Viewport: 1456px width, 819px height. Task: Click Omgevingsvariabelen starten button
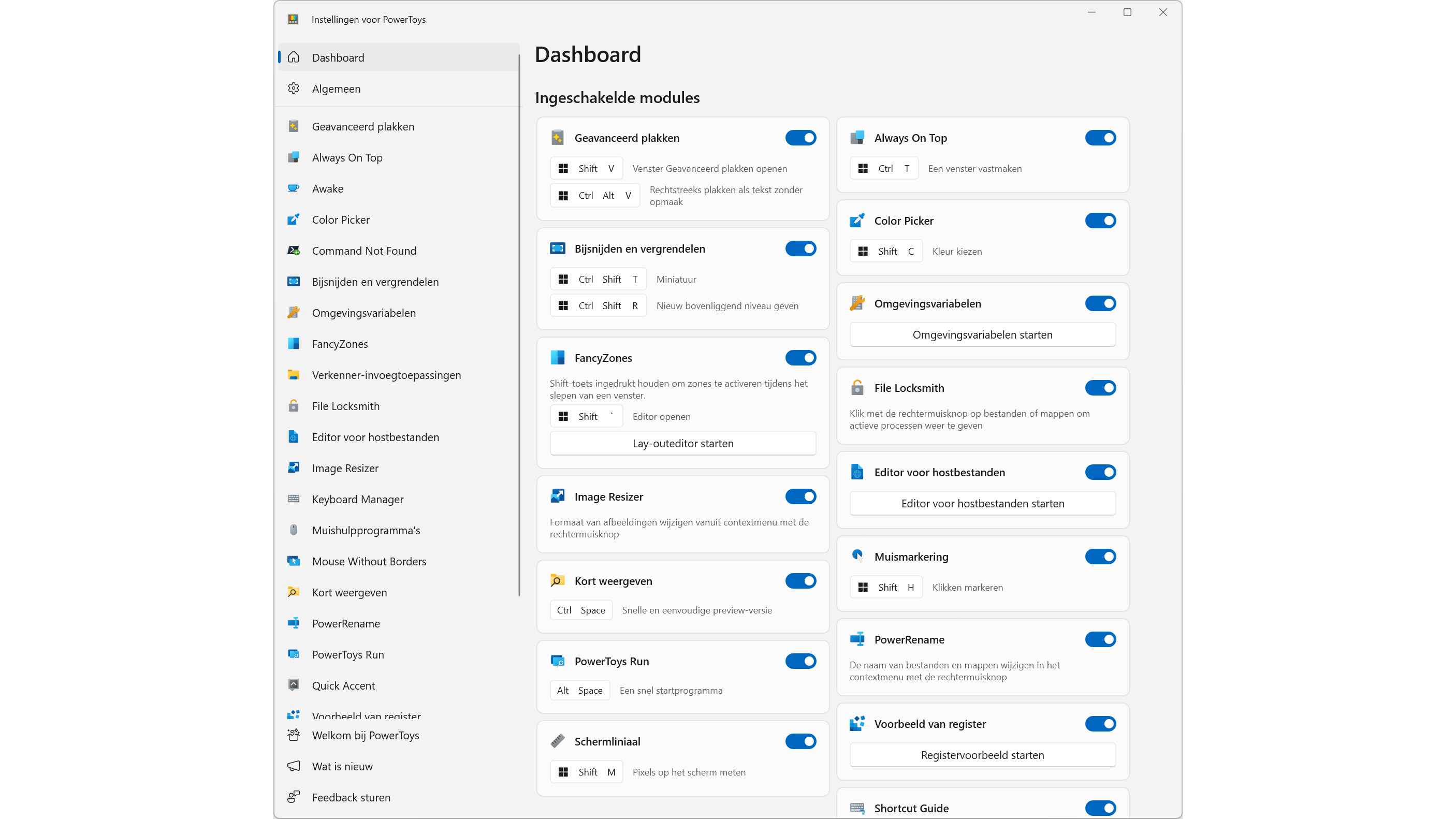point(982,334)
